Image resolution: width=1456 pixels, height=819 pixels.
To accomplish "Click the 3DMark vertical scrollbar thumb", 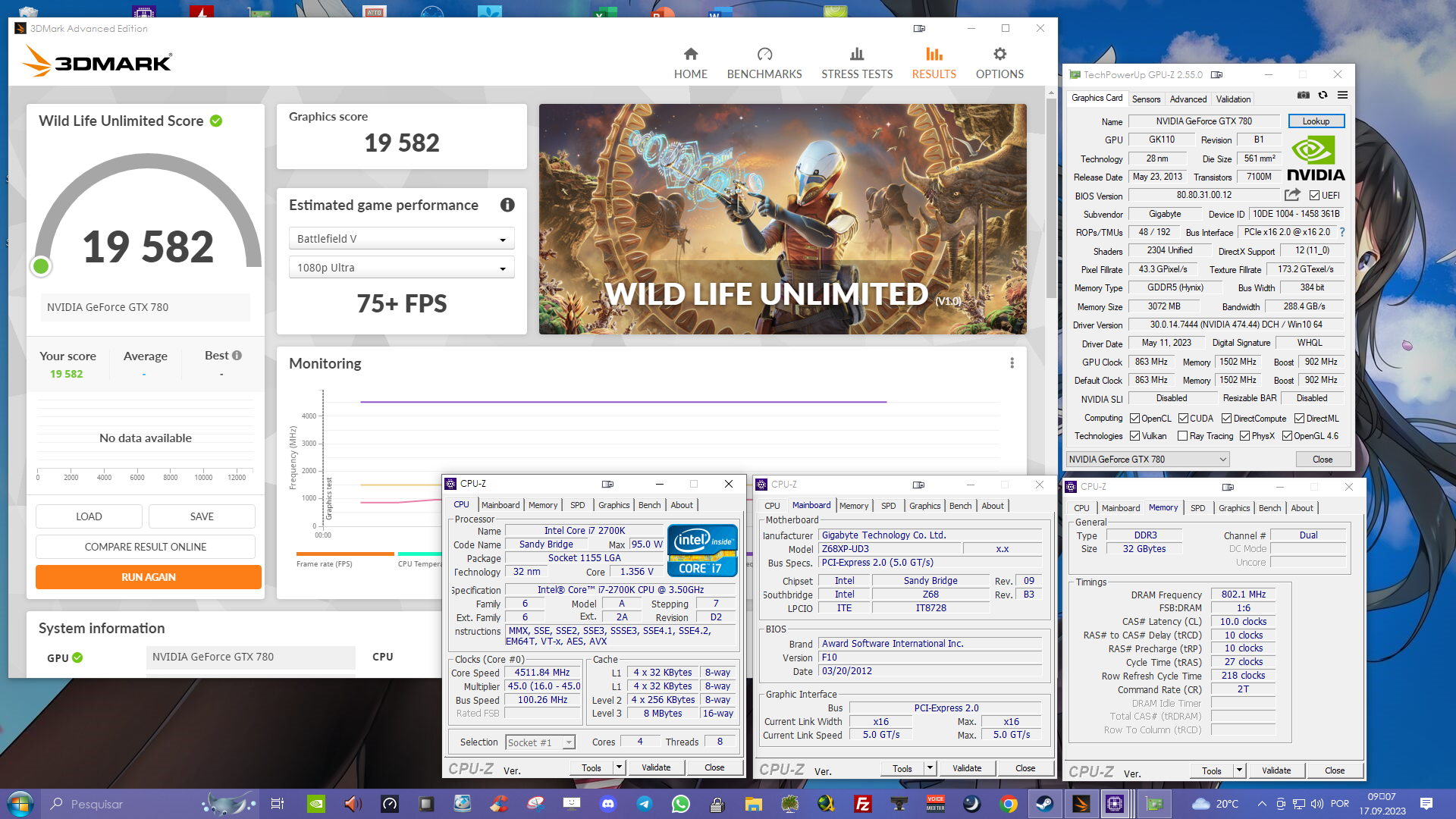I will pyautogui.click(x=1051, y=197).
